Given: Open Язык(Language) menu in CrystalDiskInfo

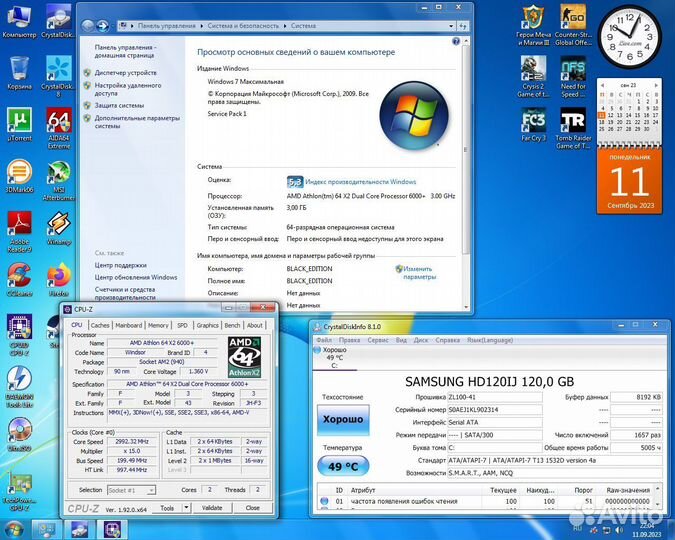Looking at the screenshot, I should pyautogui.click(x=490, y=340).
